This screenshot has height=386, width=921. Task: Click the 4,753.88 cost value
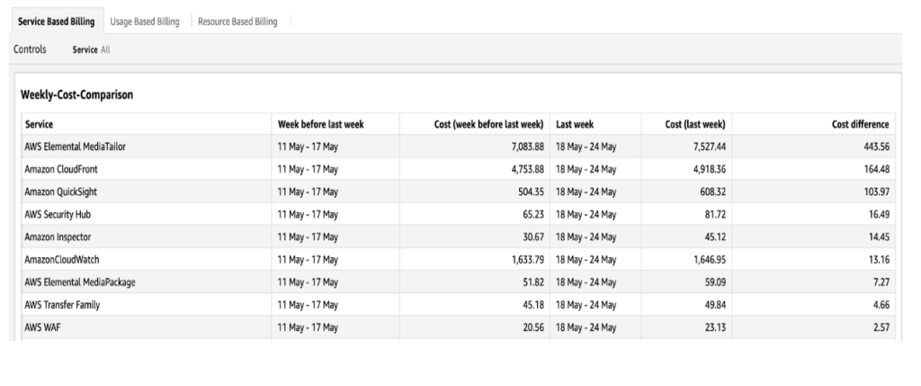click(527, 169)
